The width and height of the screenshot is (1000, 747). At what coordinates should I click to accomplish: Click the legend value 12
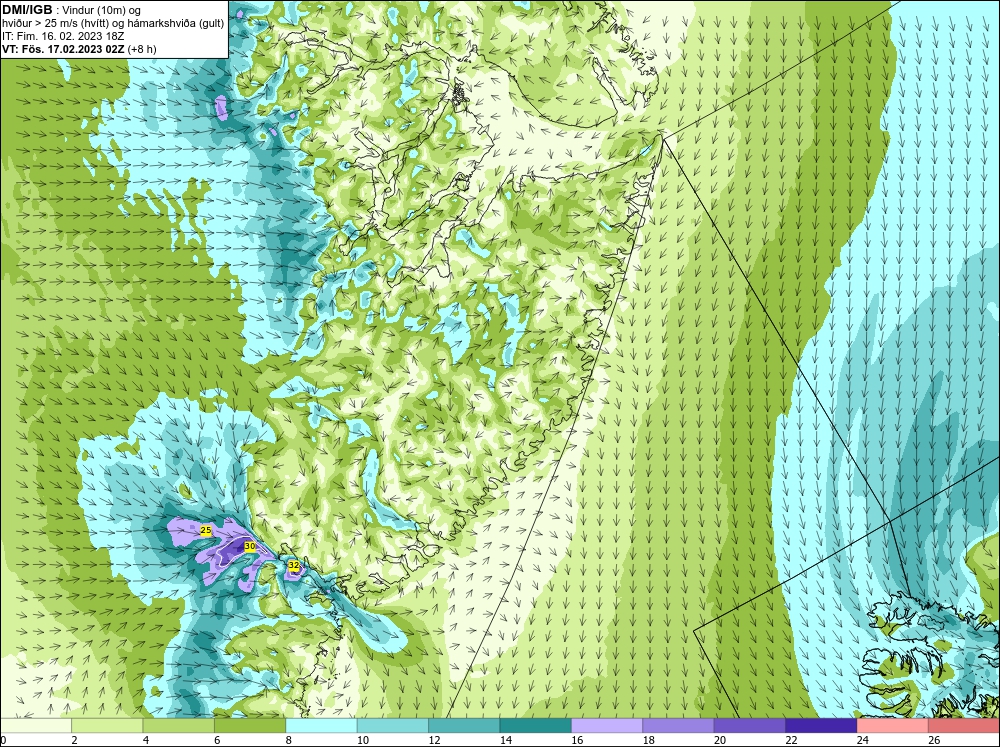434,740
